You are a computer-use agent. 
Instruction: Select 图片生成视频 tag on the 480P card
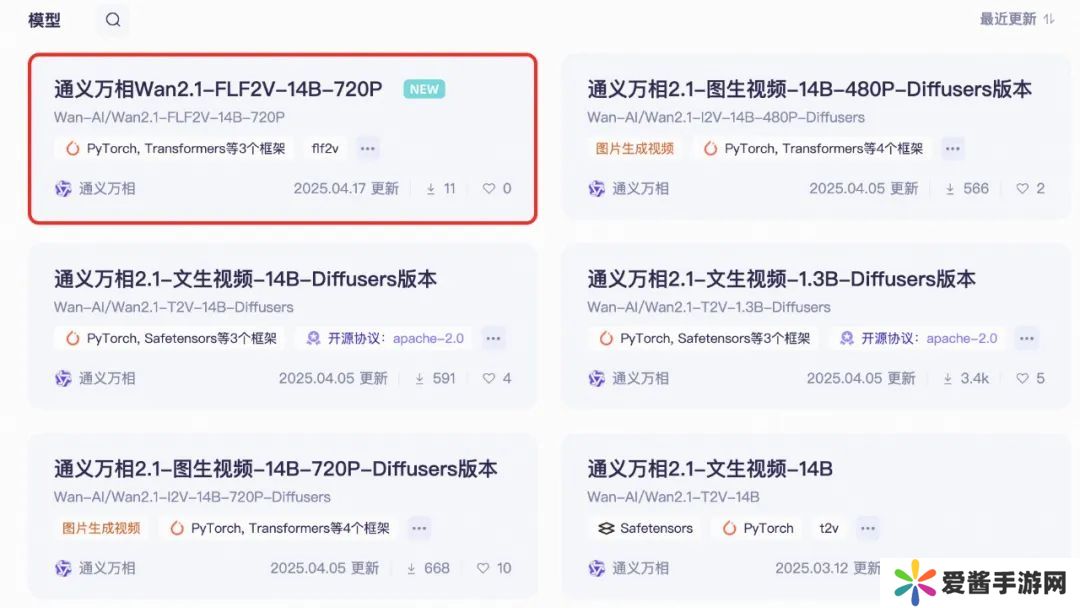tap(635, 149)
